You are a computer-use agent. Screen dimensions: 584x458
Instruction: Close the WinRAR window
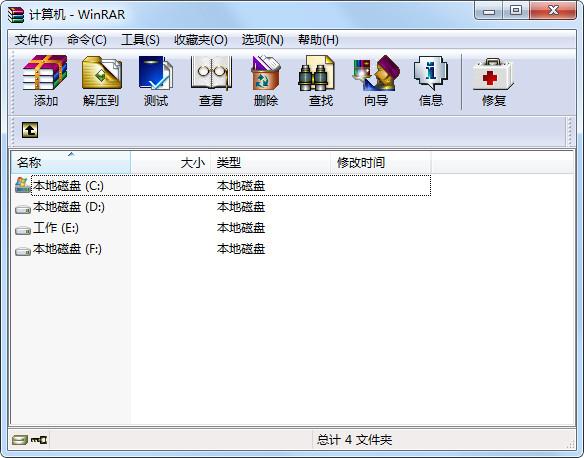point(553,10)
